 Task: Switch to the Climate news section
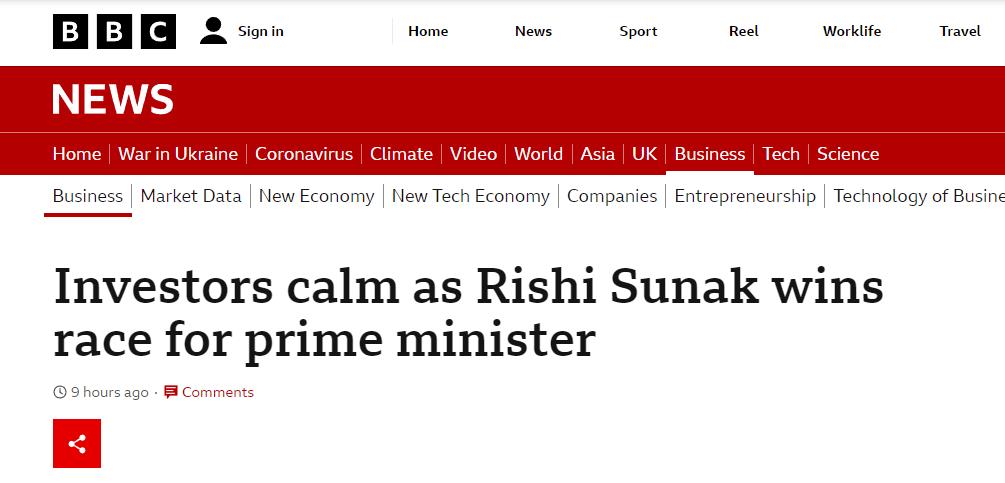(401, 154)
